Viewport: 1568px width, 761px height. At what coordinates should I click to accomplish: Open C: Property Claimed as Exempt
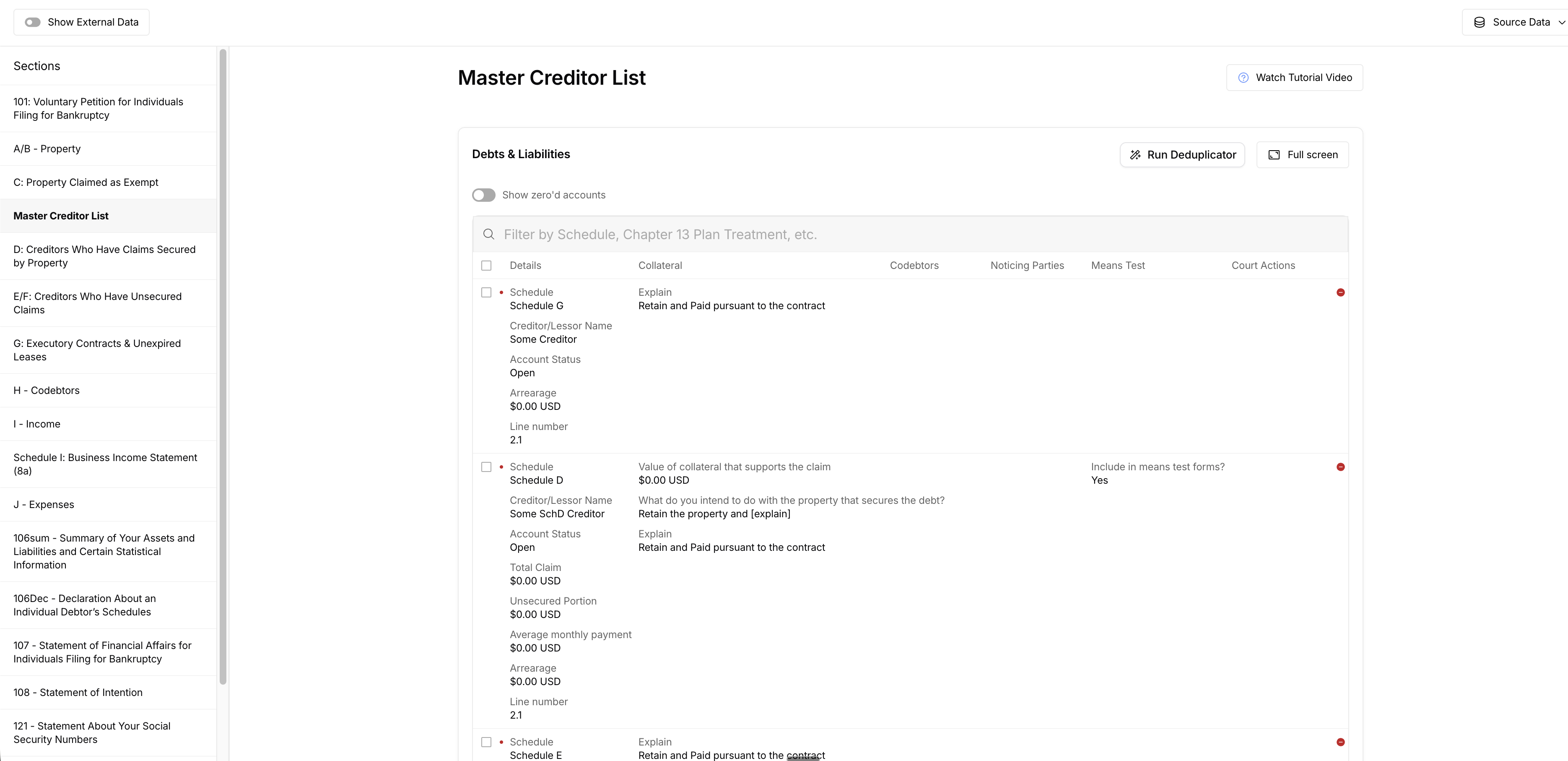click(108, 182)
